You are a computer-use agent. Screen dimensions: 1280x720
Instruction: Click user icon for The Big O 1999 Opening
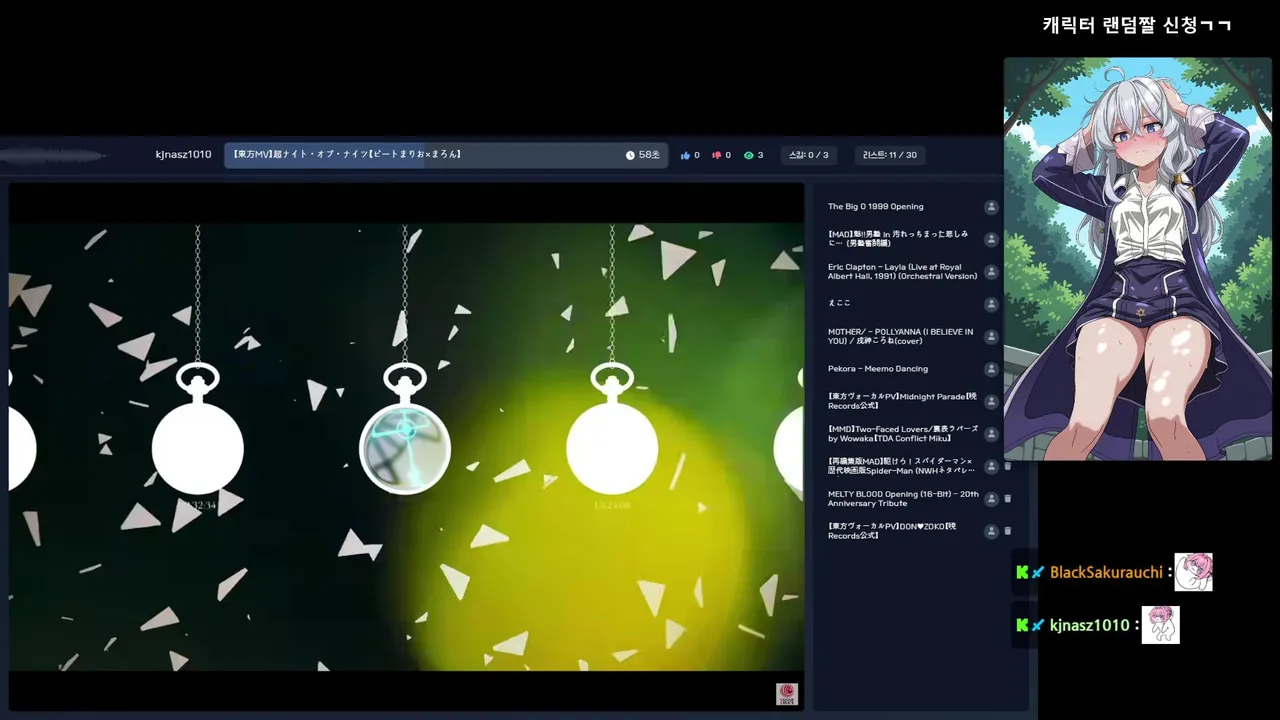click(991, 207)
